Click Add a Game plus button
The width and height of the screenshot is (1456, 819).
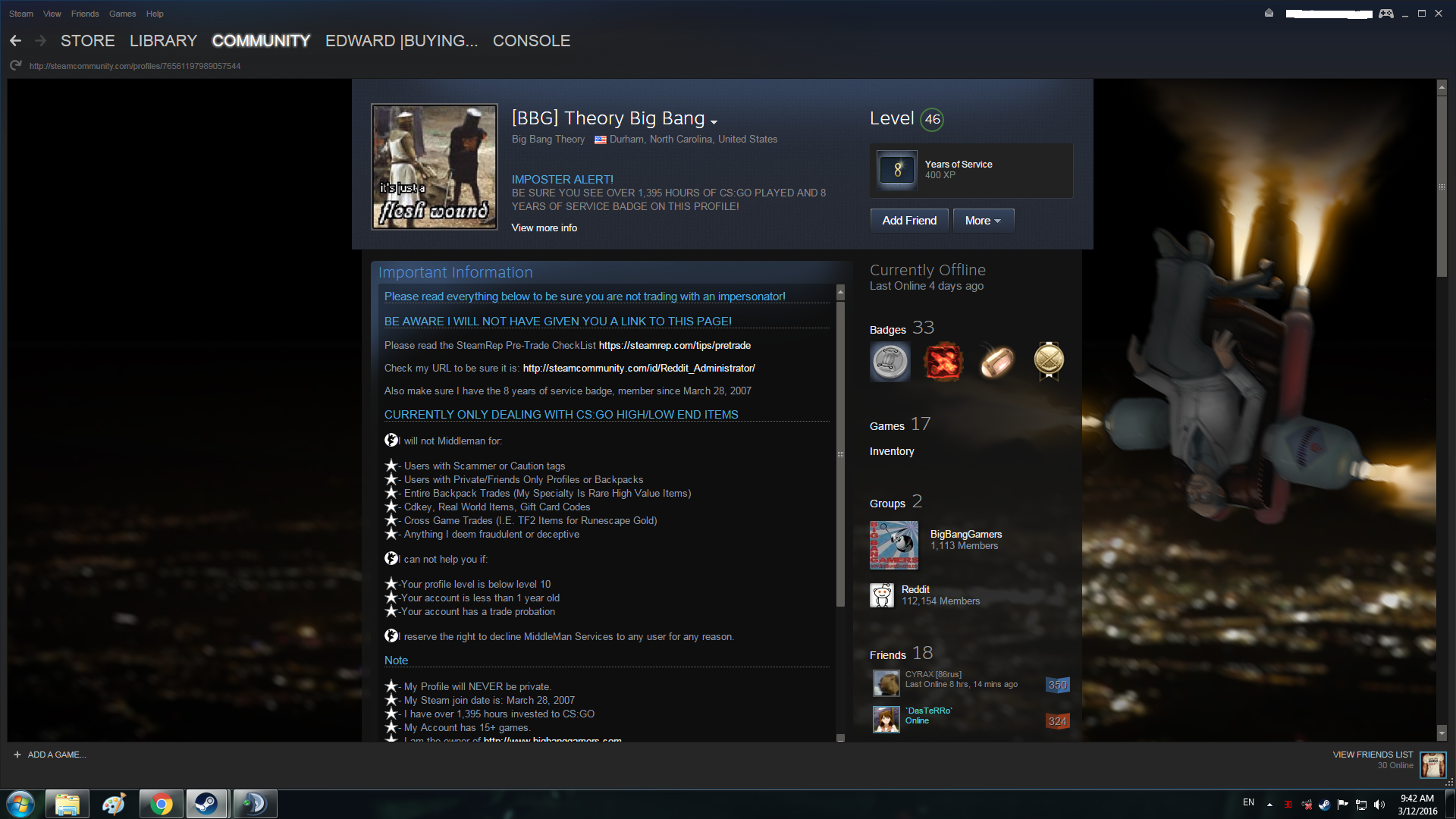pyautogui.click(x=17, y=755)
